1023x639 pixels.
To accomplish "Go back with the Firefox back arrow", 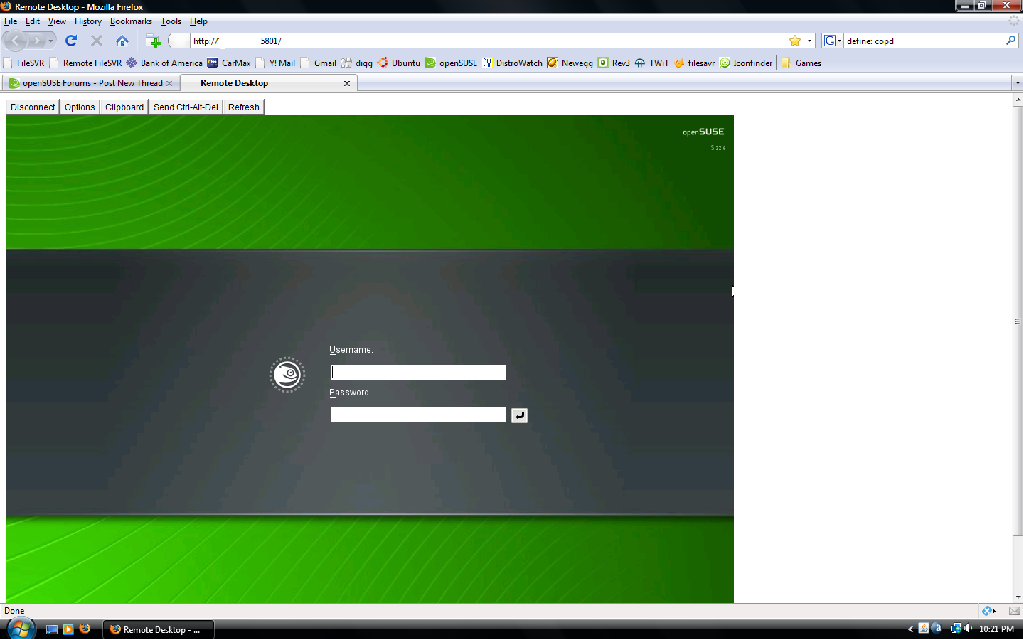I will pyautogui.click(x=15, y=41).
